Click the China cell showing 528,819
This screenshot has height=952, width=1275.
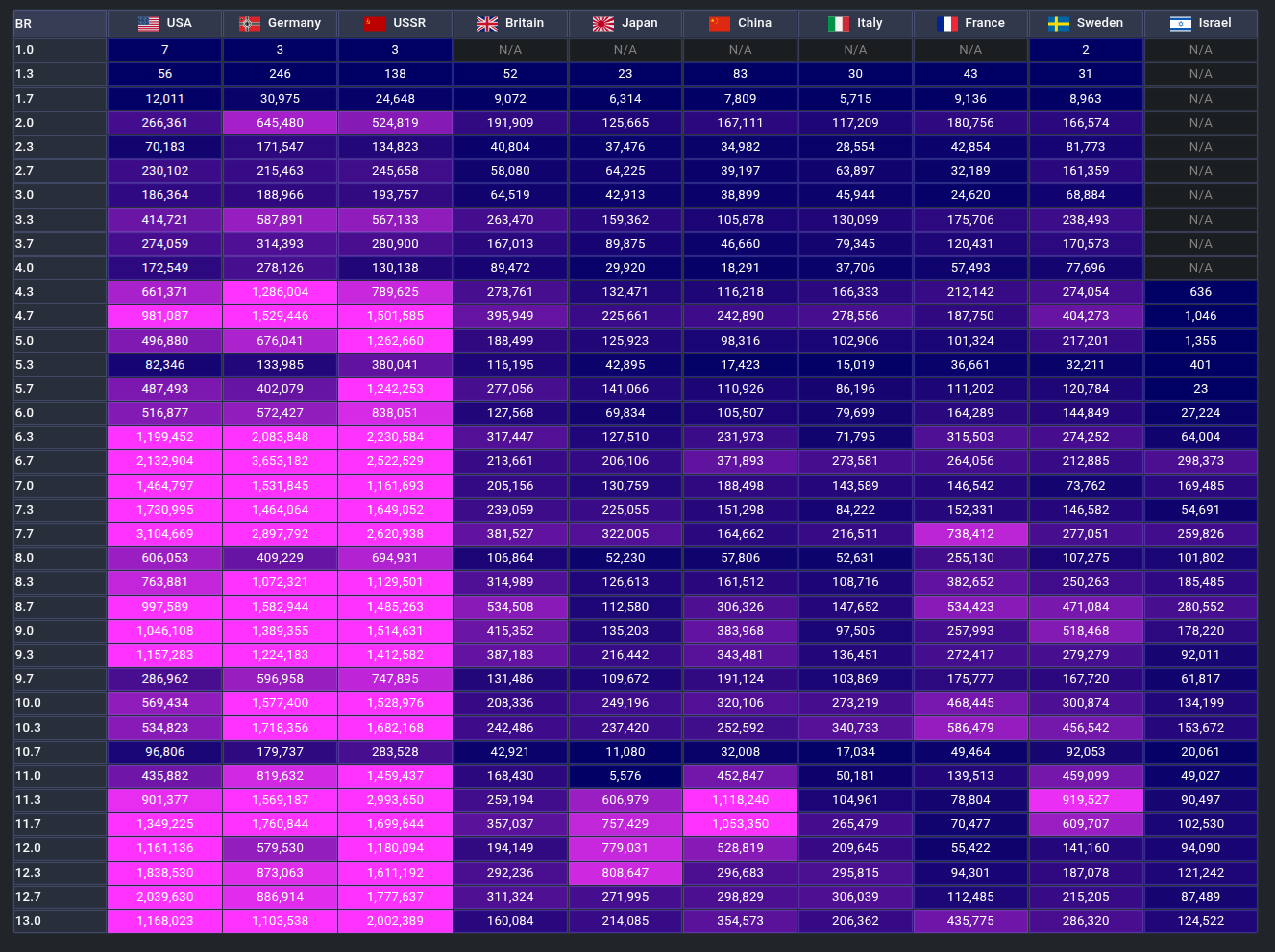(741, 848)
